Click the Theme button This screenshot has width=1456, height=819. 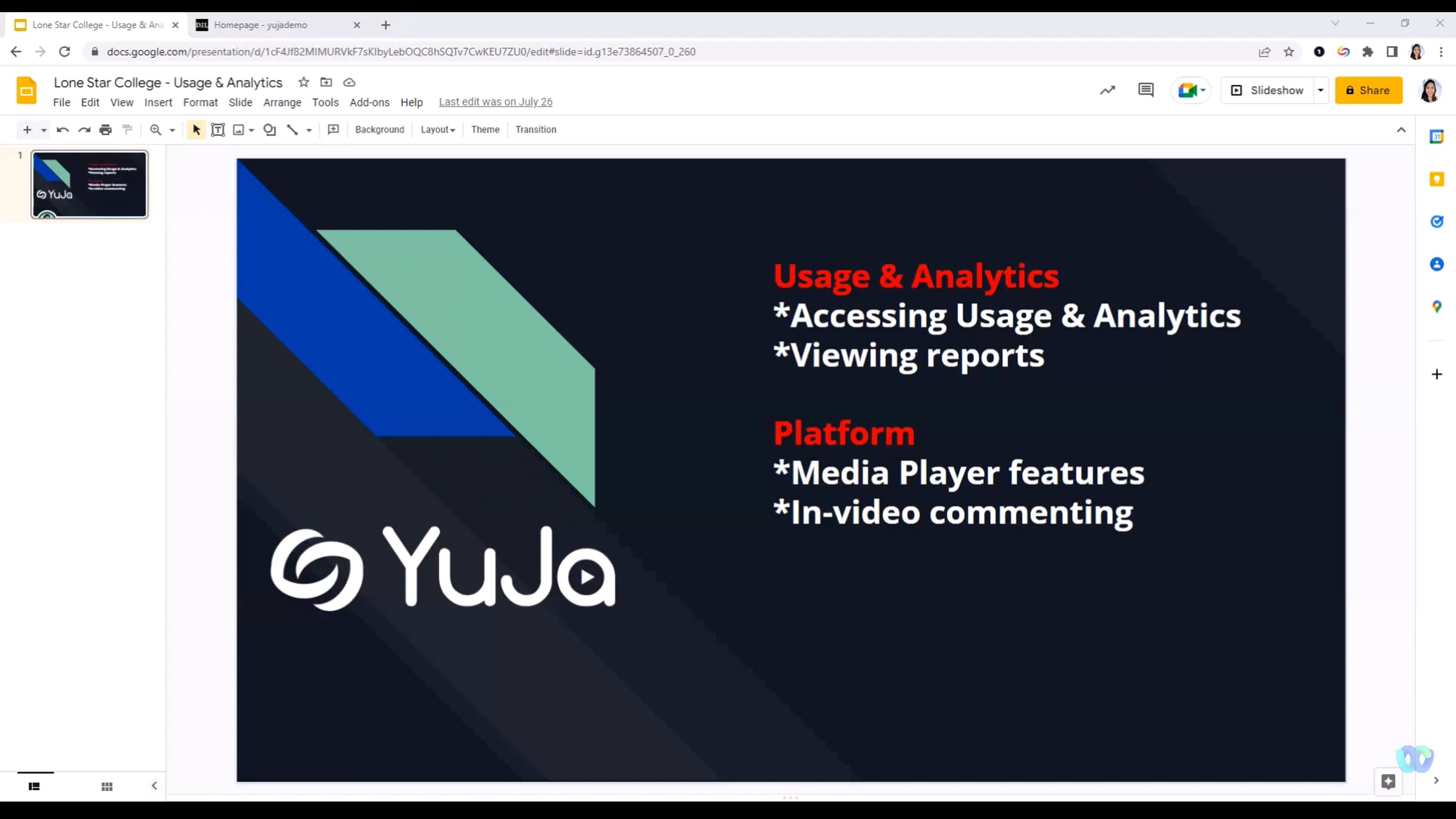coord(485,130)
